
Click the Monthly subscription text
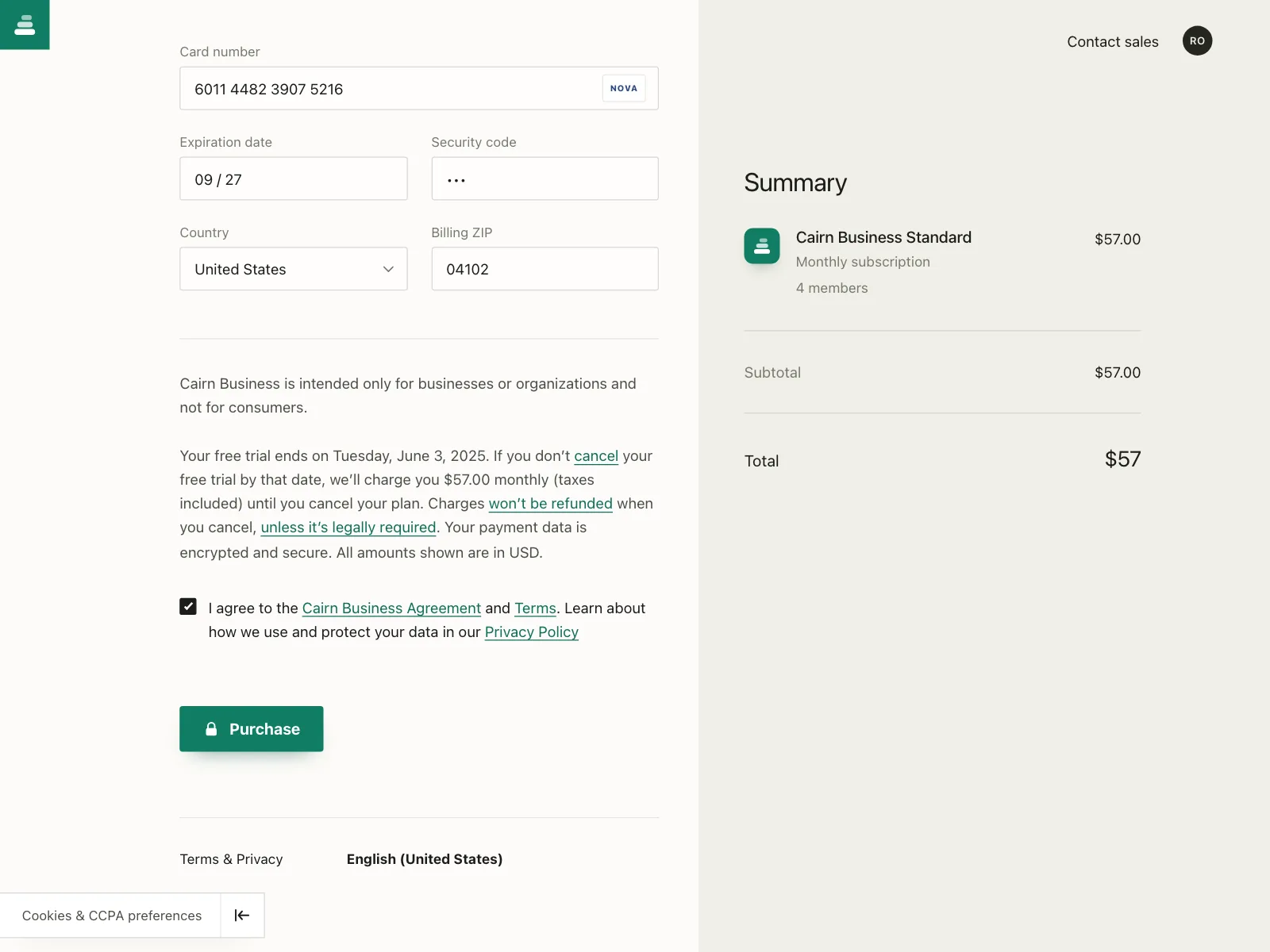click(x=863, y=262)
